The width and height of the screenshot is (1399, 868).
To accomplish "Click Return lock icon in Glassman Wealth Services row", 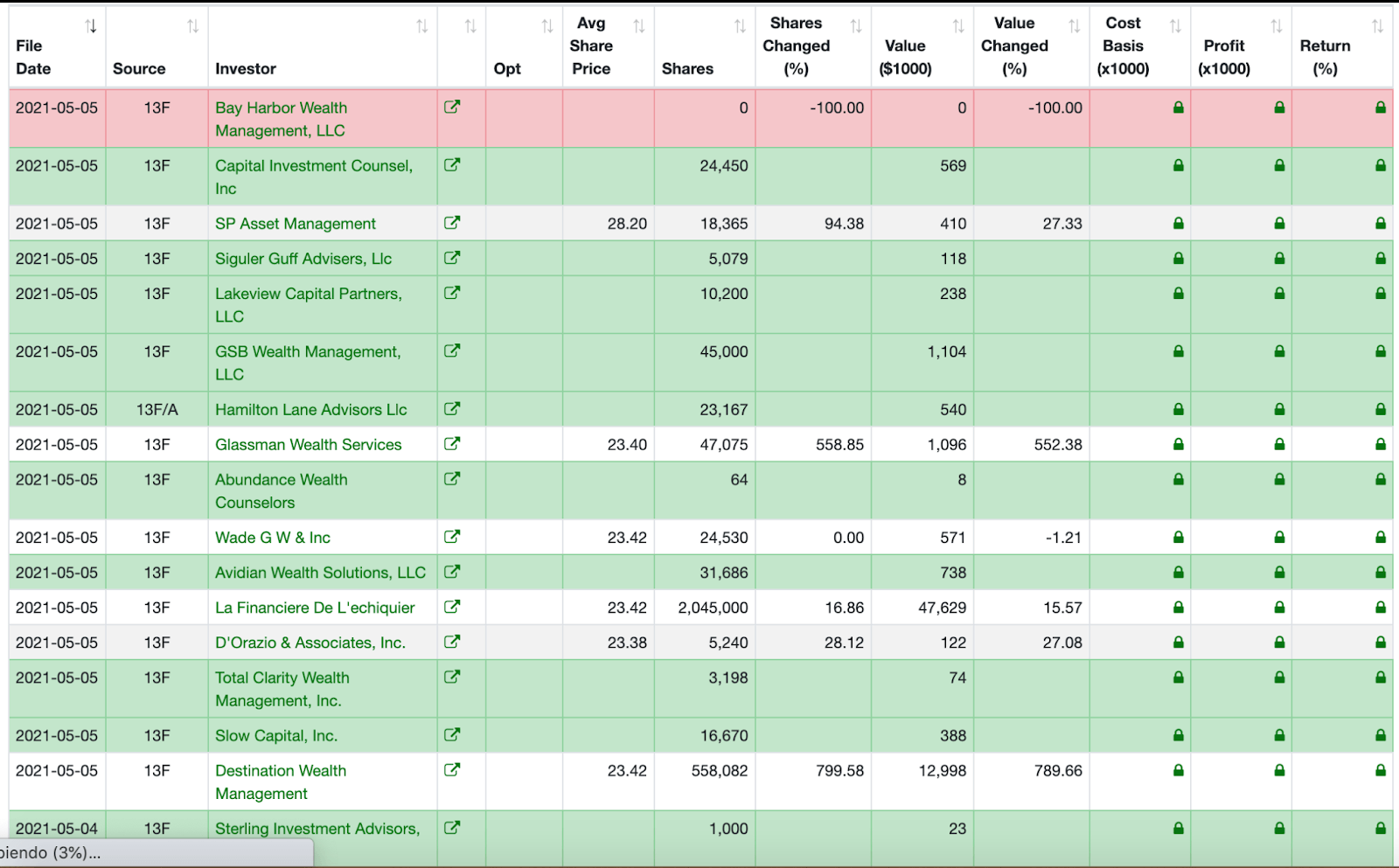I will [1381, 444].
